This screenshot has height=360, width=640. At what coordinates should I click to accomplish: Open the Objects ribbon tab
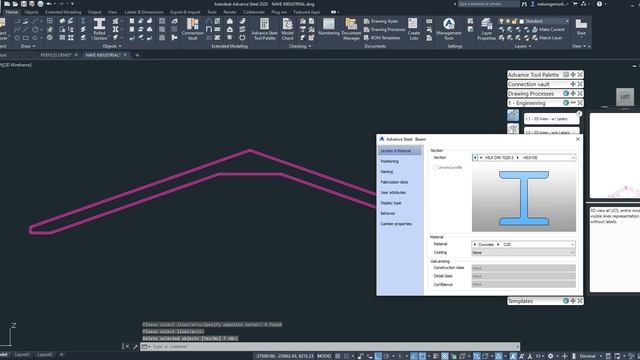tap(31, 12)
